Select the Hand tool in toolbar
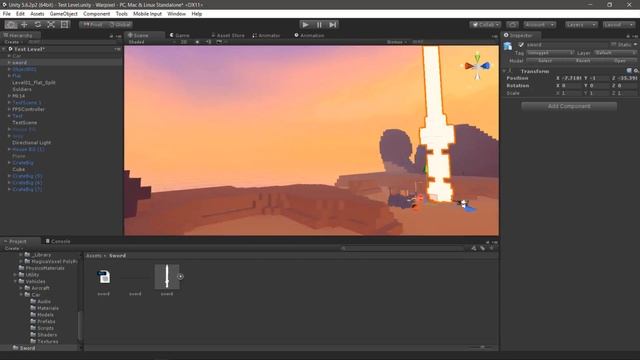 tap(11, 24)
